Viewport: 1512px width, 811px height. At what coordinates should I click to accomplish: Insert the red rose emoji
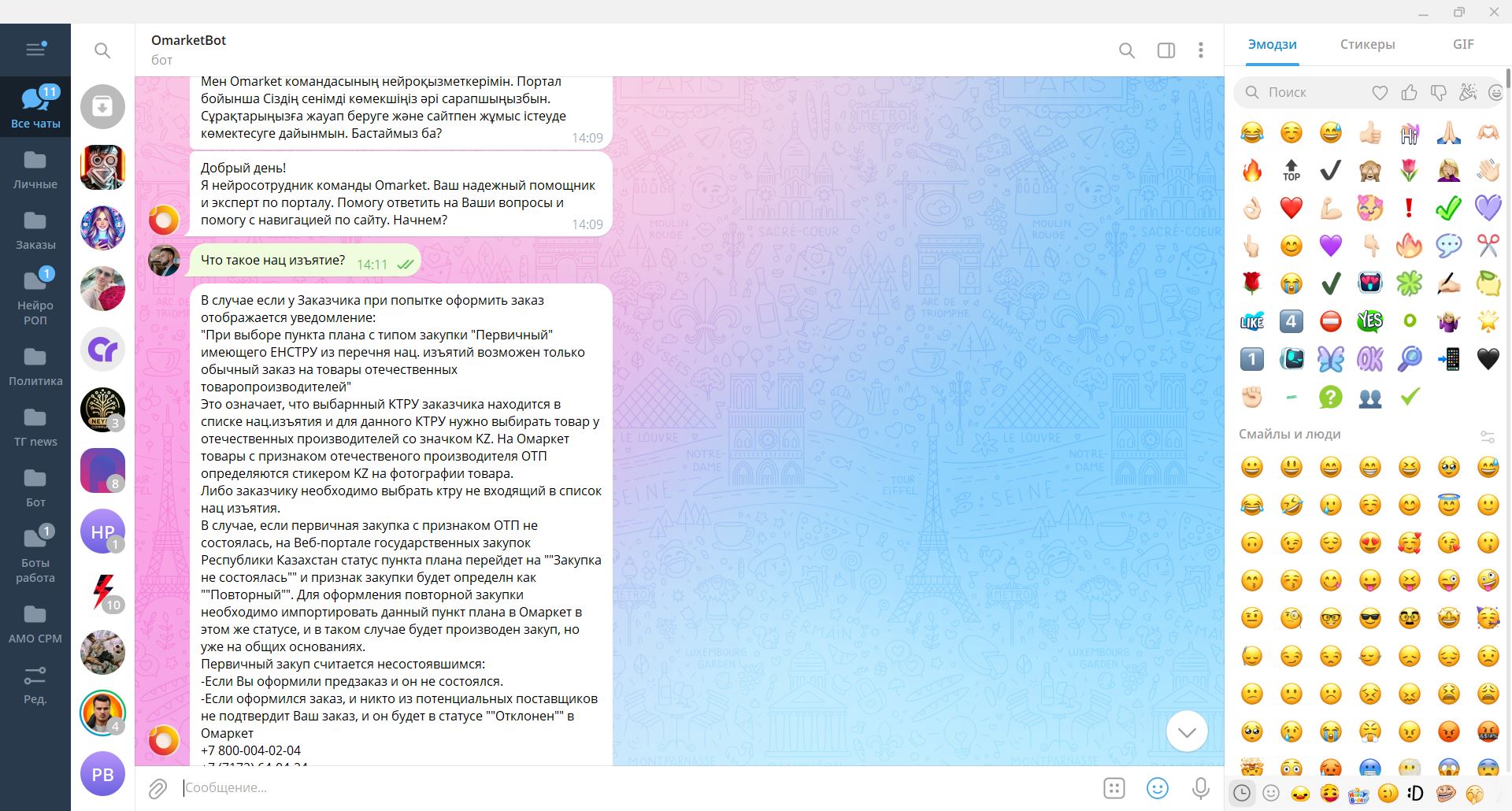[1251, 283]
